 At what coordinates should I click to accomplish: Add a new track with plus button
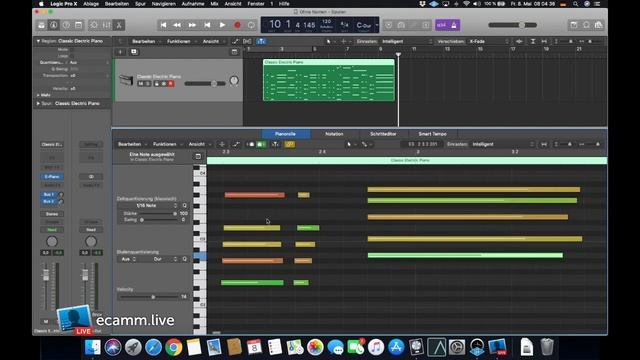click(120, 52)
